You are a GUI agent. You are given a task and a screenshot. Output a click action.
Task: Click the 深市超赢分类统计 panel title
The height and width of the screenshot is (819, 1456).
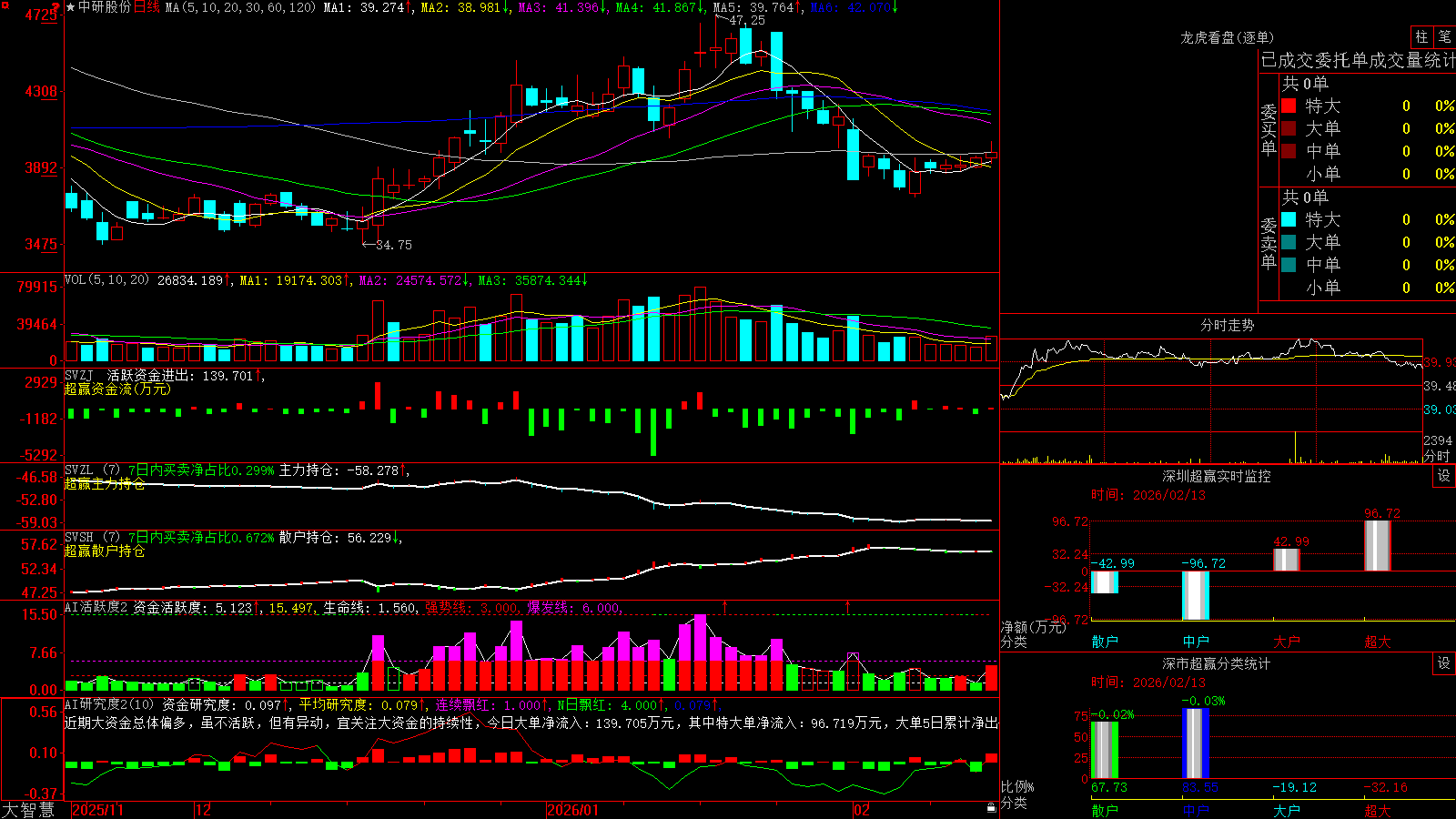pos(1217,663)
